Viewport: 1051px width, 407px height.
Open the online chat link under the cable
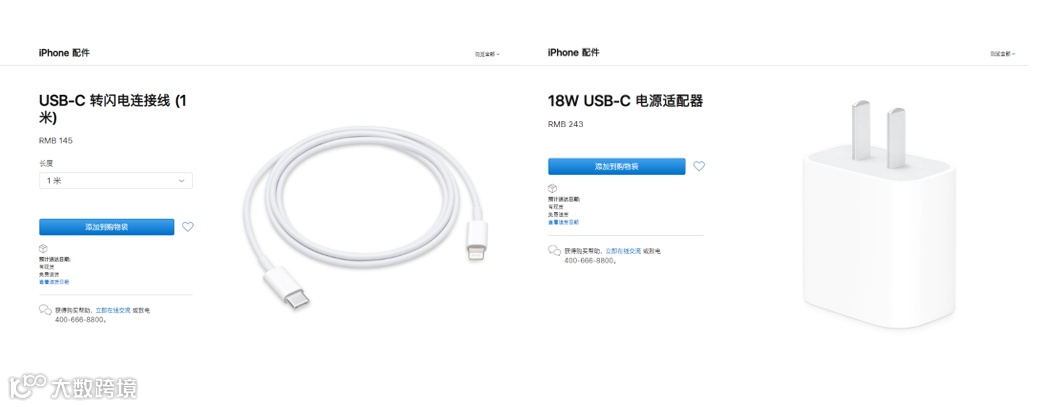tap(113, 311)
